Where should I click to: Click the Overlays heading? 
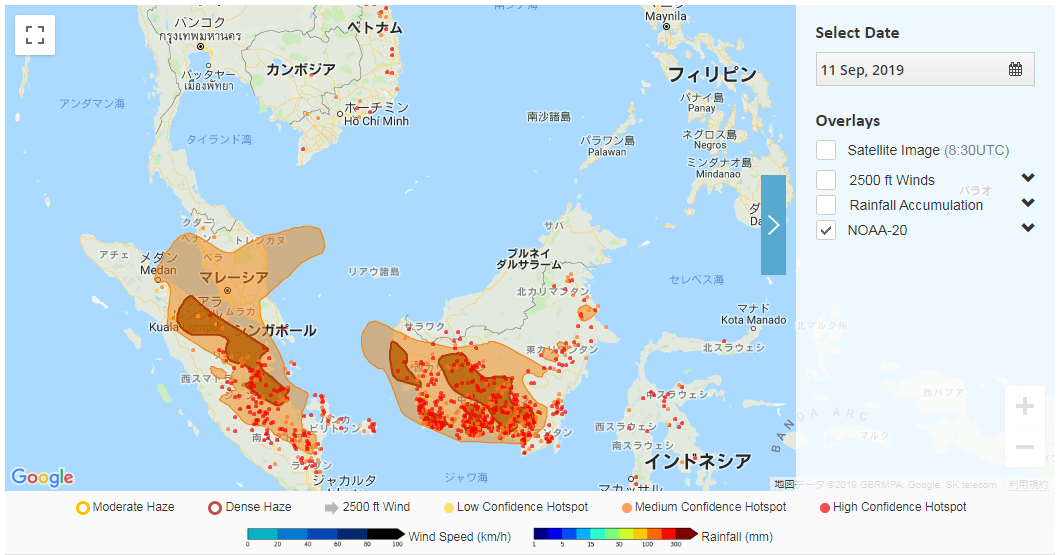pos(848,121)
